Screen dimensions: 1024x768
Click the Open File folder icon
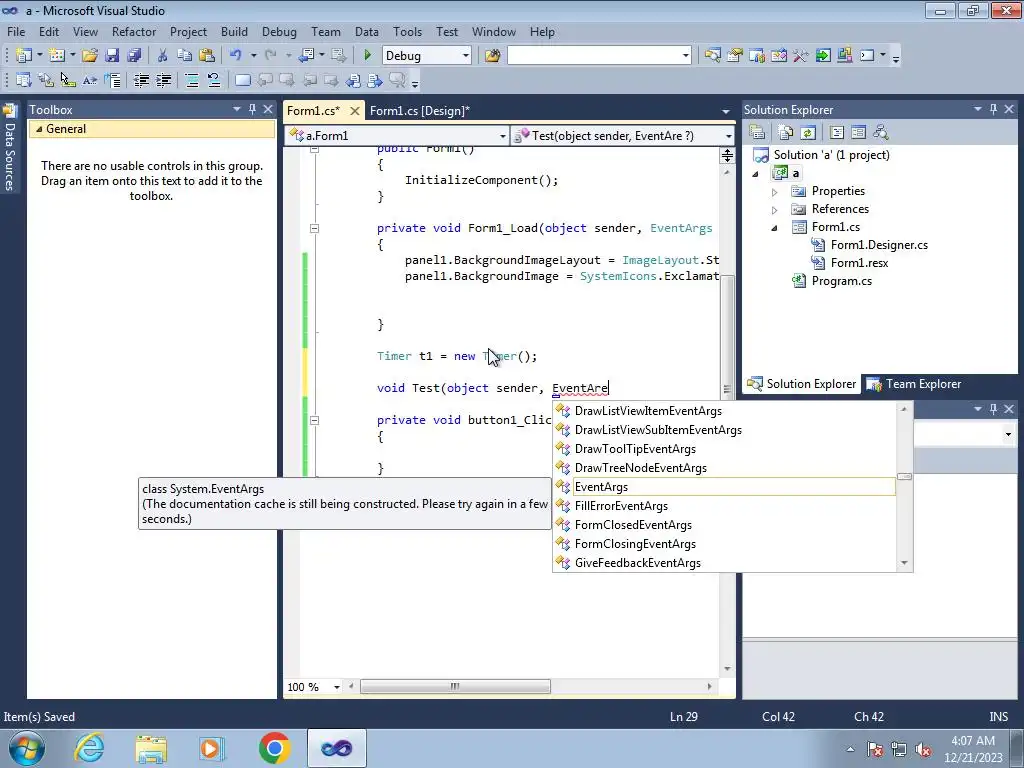point(90,56)
